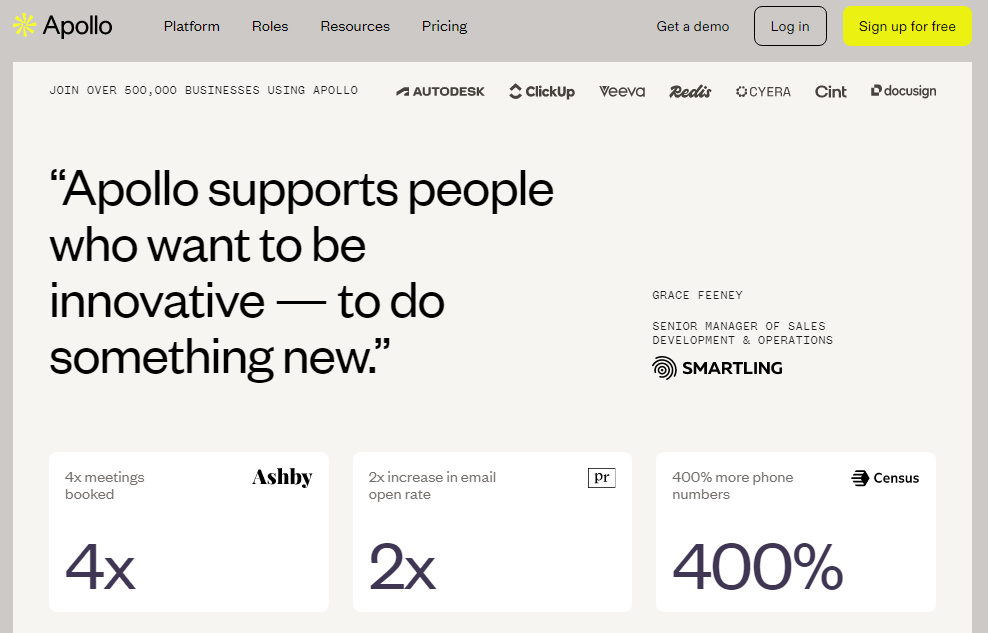Open the 4x meetings booked card
This screenshot has width=988, height=633.
(x=189, y=532)
